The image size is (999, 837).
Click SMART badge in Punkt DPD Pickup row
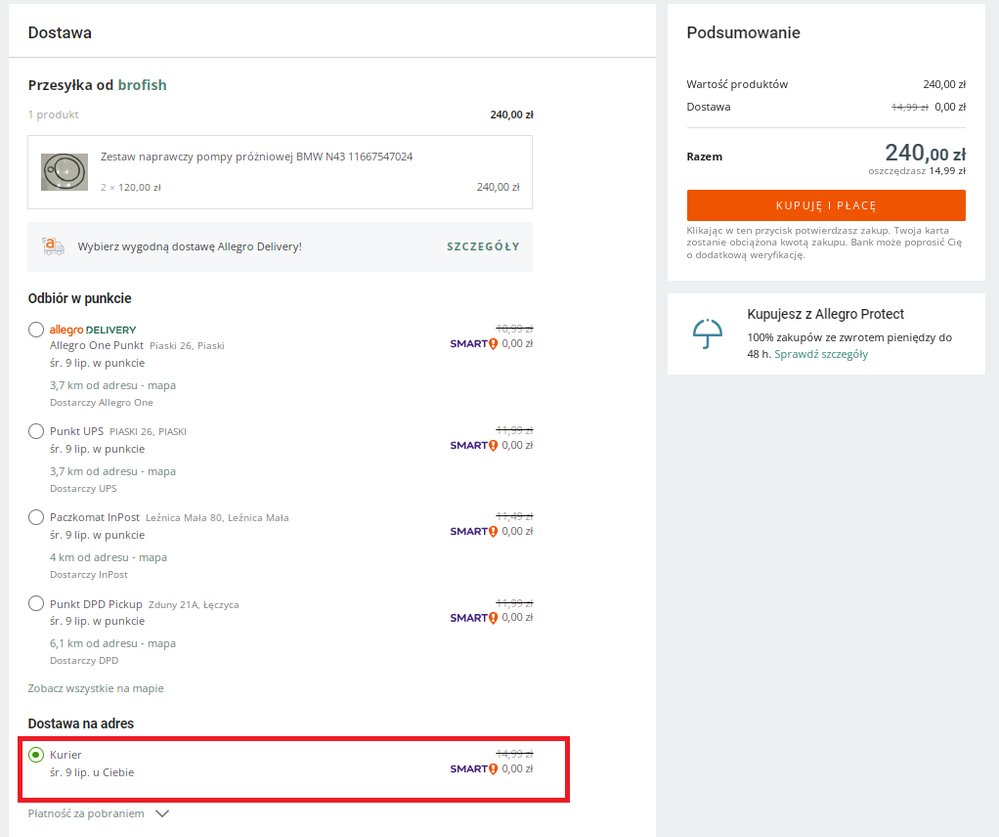click(x=473, y=618)
